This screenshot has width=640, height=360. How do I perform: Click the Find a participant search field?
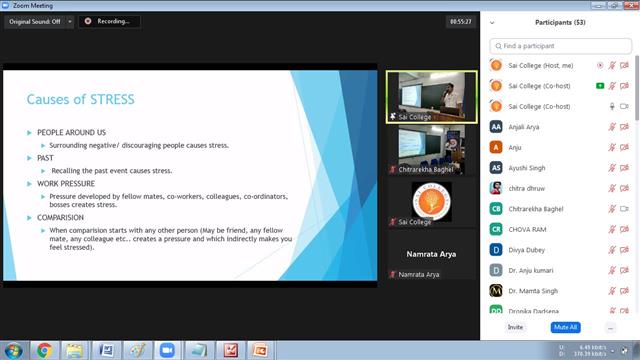(560, 46)
